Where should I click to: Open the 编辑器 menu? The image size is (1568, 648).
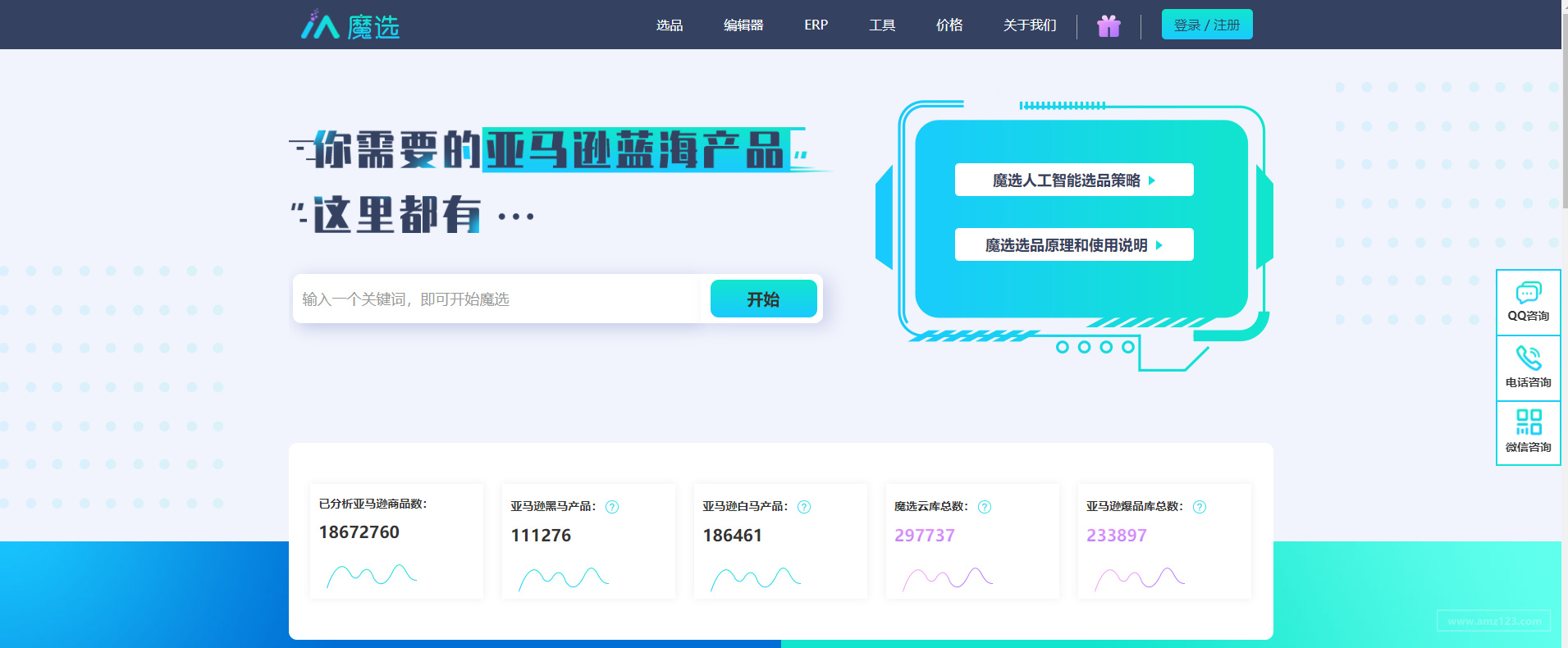click(x=743, y=25)
